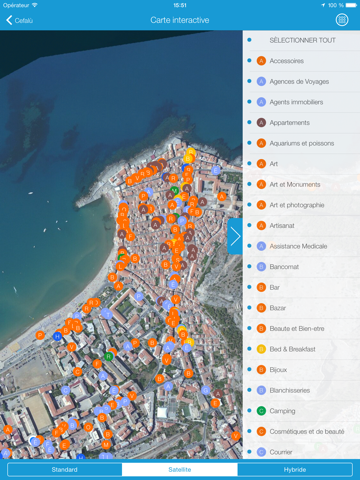Screen dimensions: 360x480
Task: Select the Bazar label
Action: [278, 308]
